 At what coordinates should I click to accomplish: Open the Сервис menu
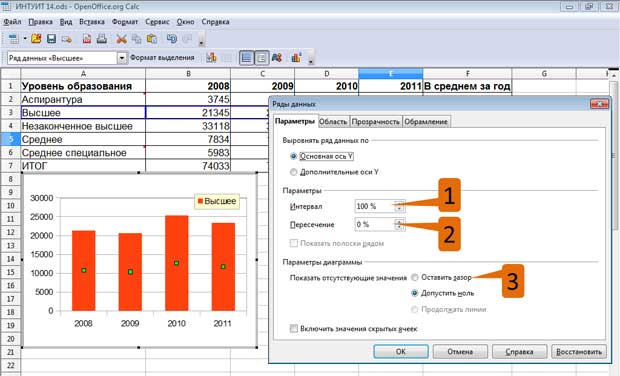[x=157, y=22]
